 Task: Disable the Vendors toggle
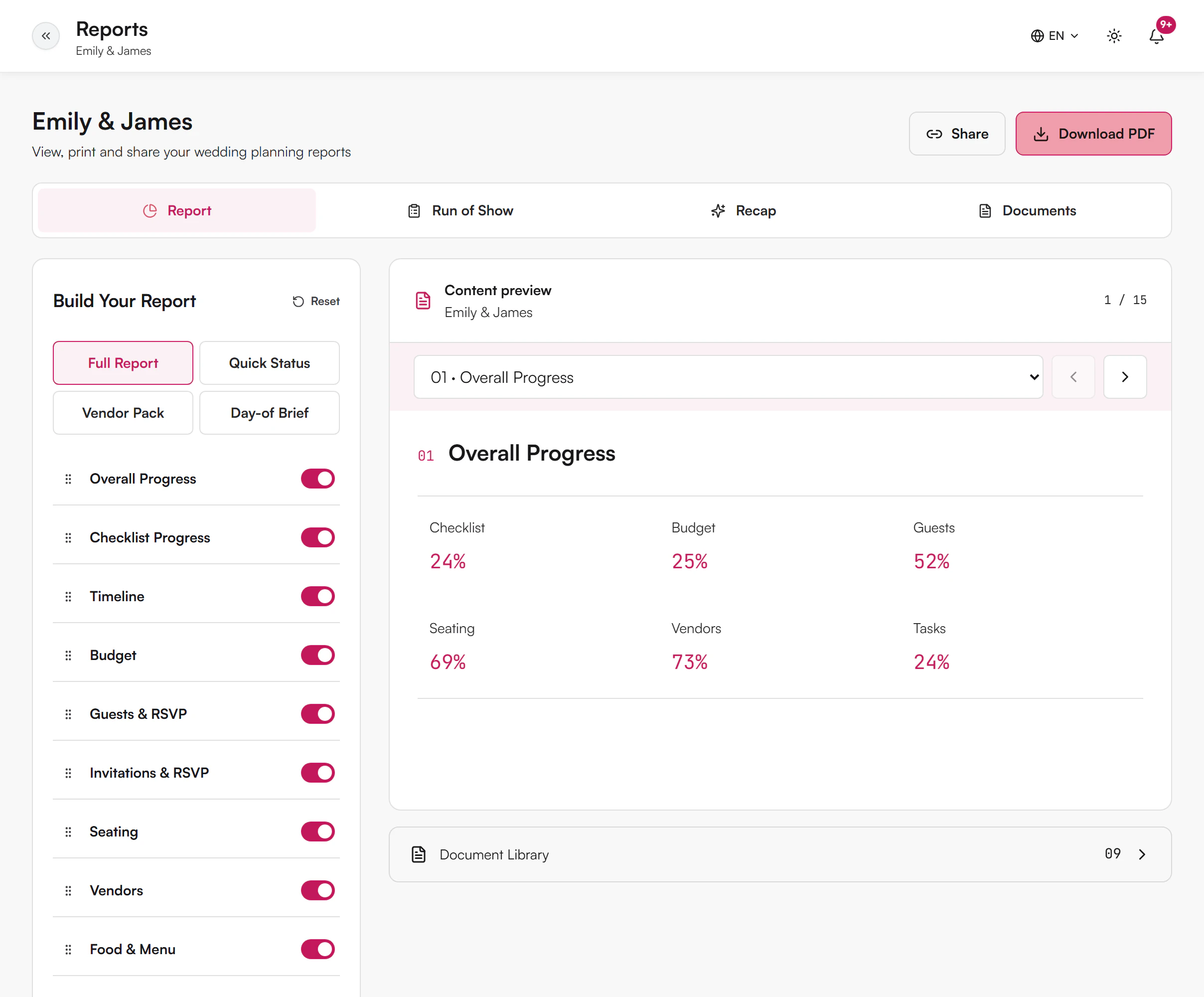[317, 890]
